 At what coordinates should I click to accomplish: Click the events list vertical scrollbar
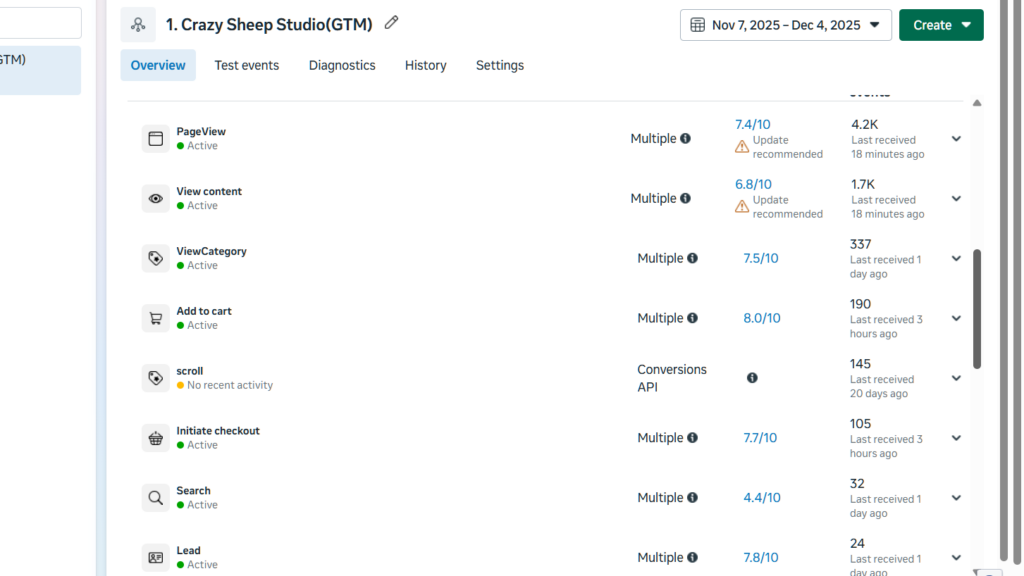[x=977, y=310]
